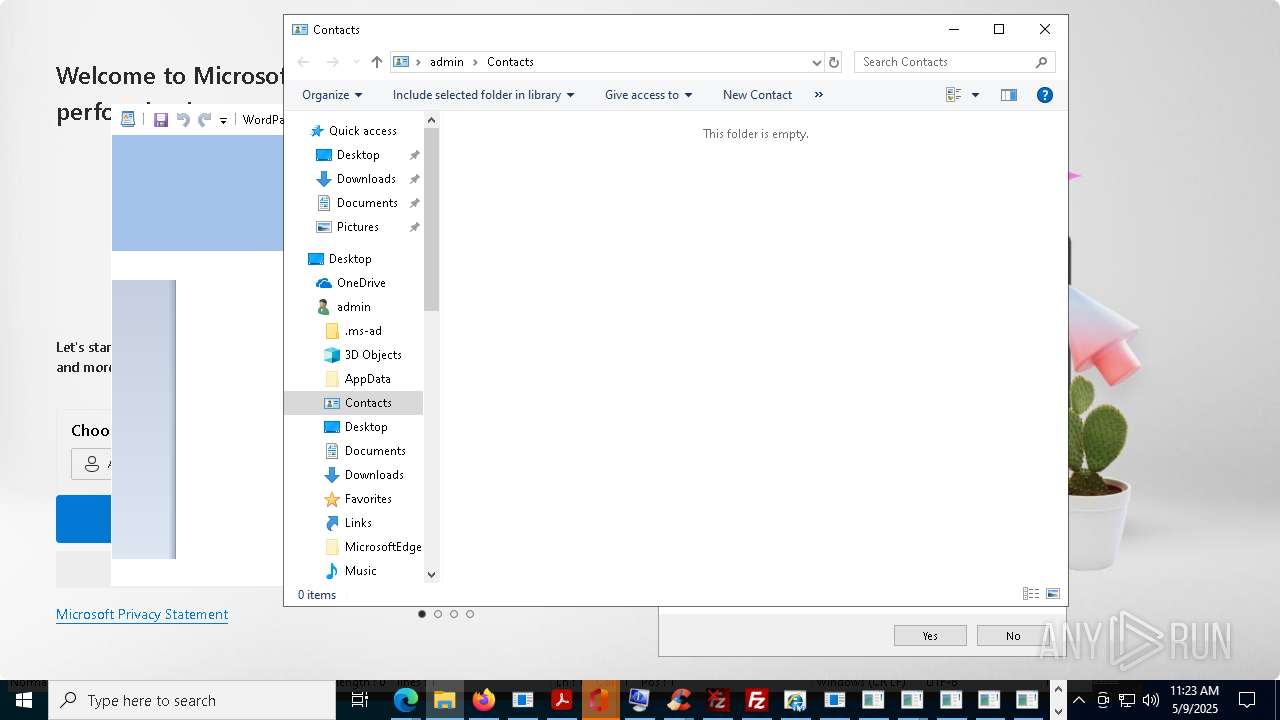This screenshot has width=1280, height=720.
Task: Switch to large icons view in status bar
Action: point(1052,594)
